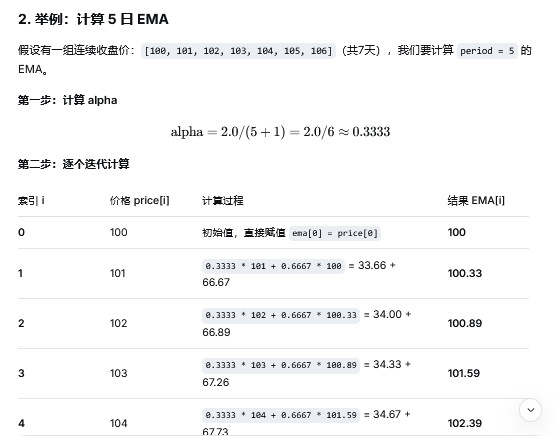
Task: Click the code "0.3333 * 104 + 0.6667 * 101.59"
Action: pos(281,415)
